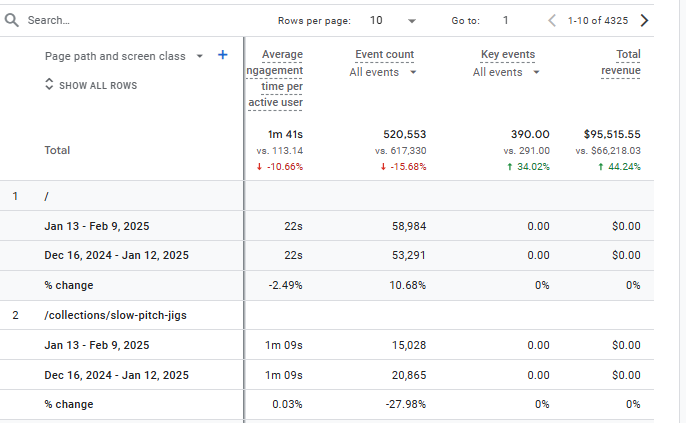Sort by Event count column header
Viewport: 686px width, 423px height.
click(384, 54)
